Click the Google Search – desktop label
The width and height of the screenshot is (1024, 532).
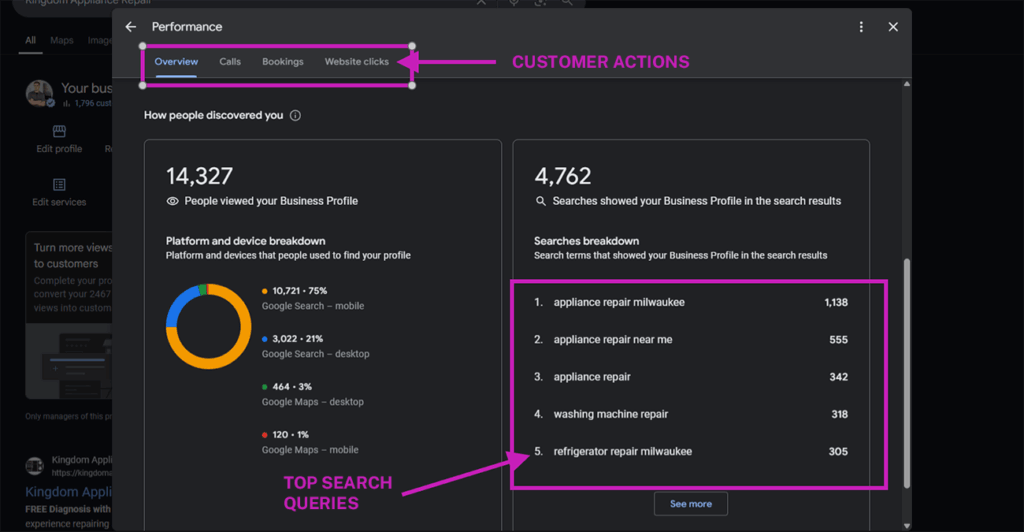pos(315,354)
